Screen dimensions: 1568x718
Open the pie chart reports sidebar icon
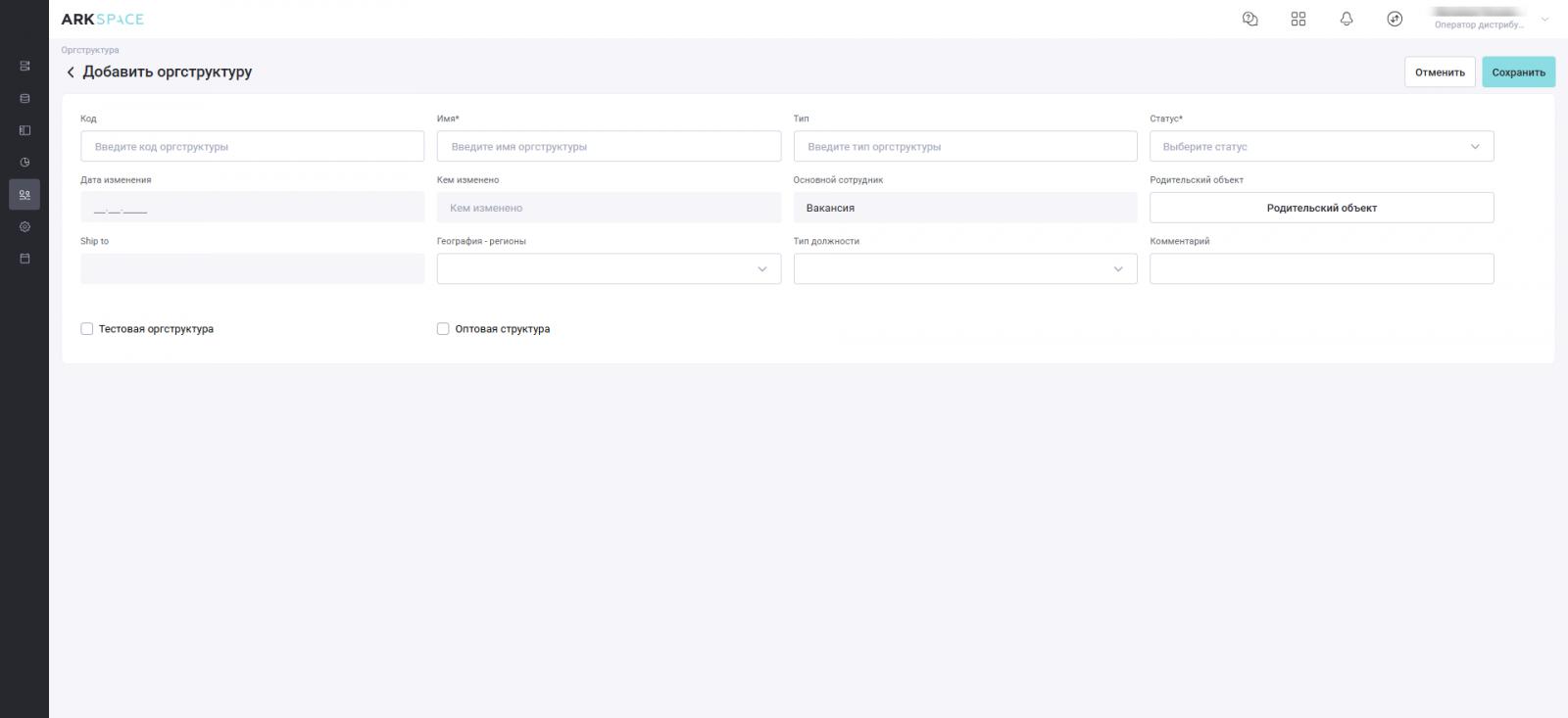24,163
